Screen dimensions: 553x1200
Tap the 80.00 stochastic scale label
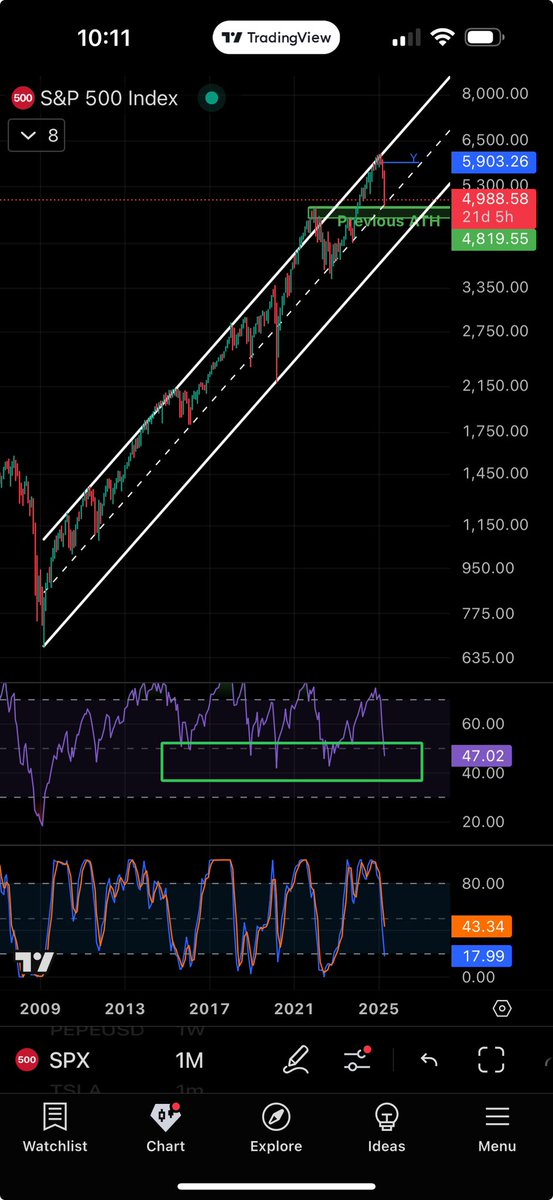pos(483,883)
